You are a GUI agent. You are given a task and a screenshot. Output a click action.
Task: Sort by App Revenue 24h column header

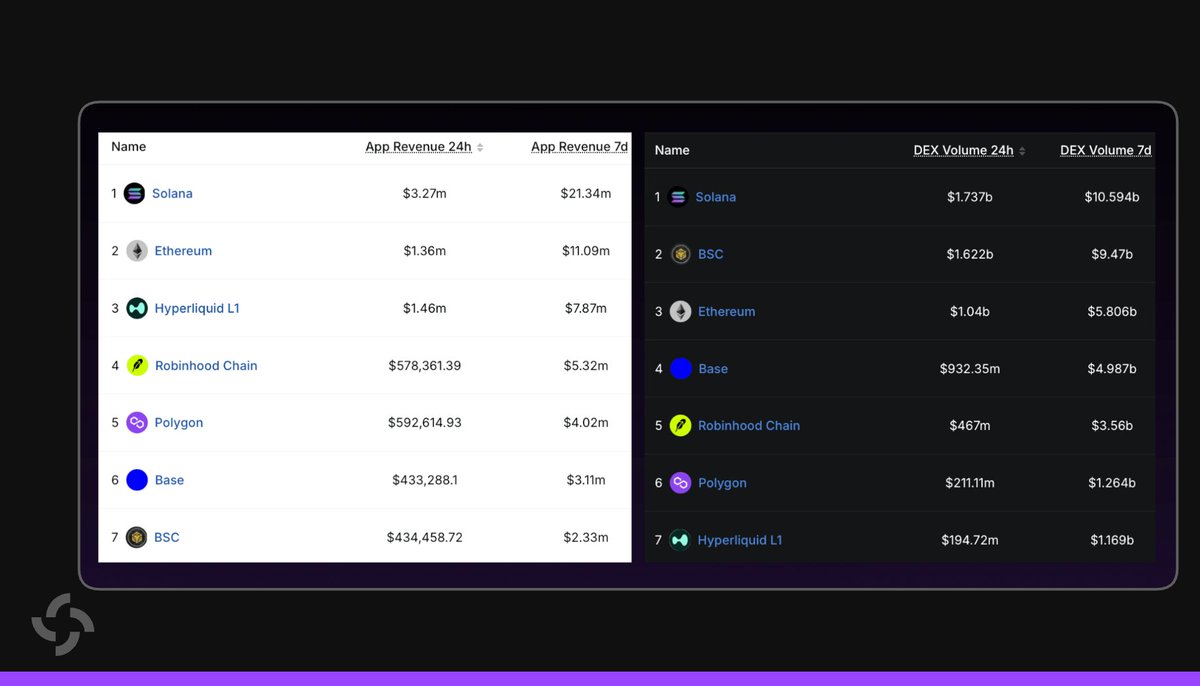coord(418,147)
